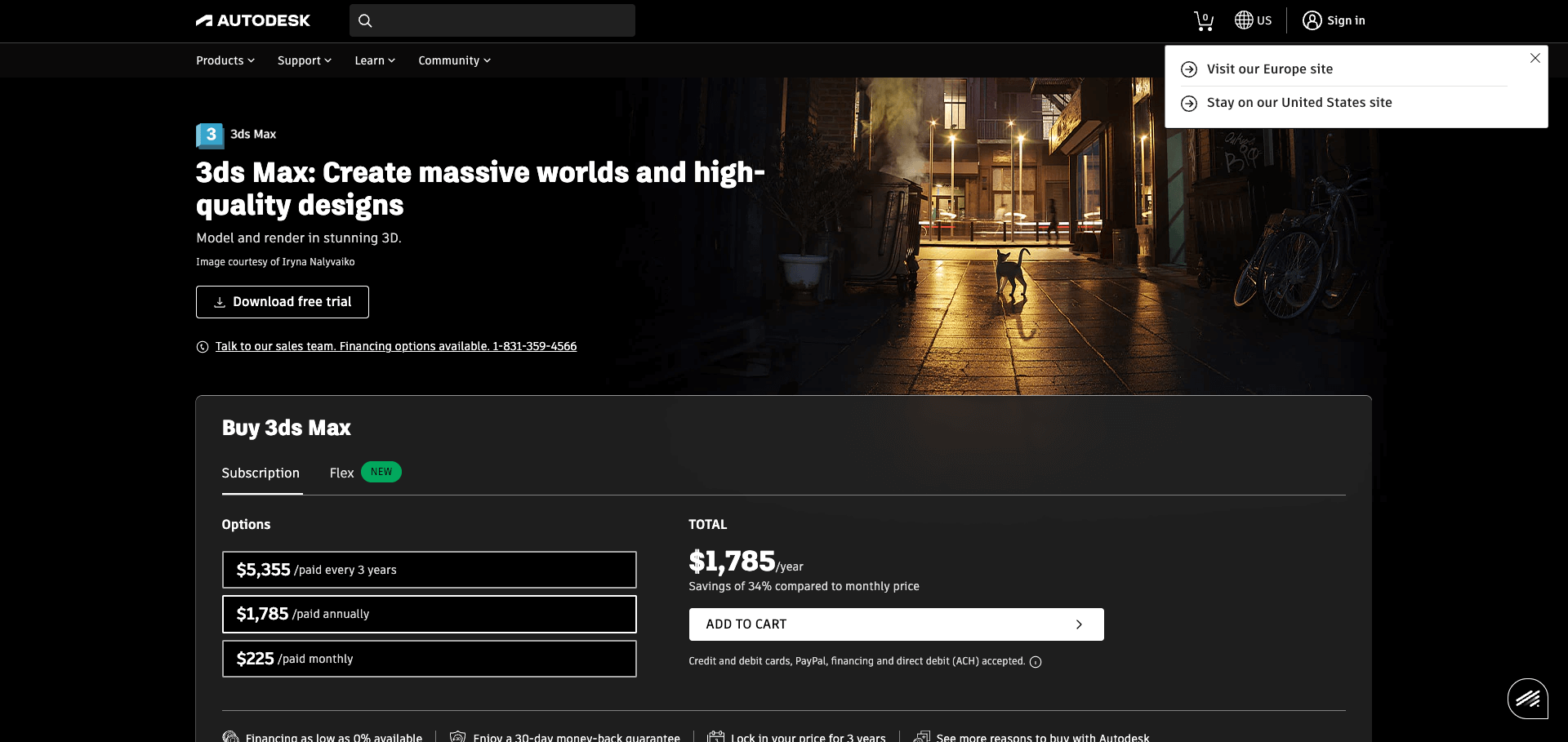Click the 3ds Max breadcrumb label

pyautogui.click(x=253, y=134)
